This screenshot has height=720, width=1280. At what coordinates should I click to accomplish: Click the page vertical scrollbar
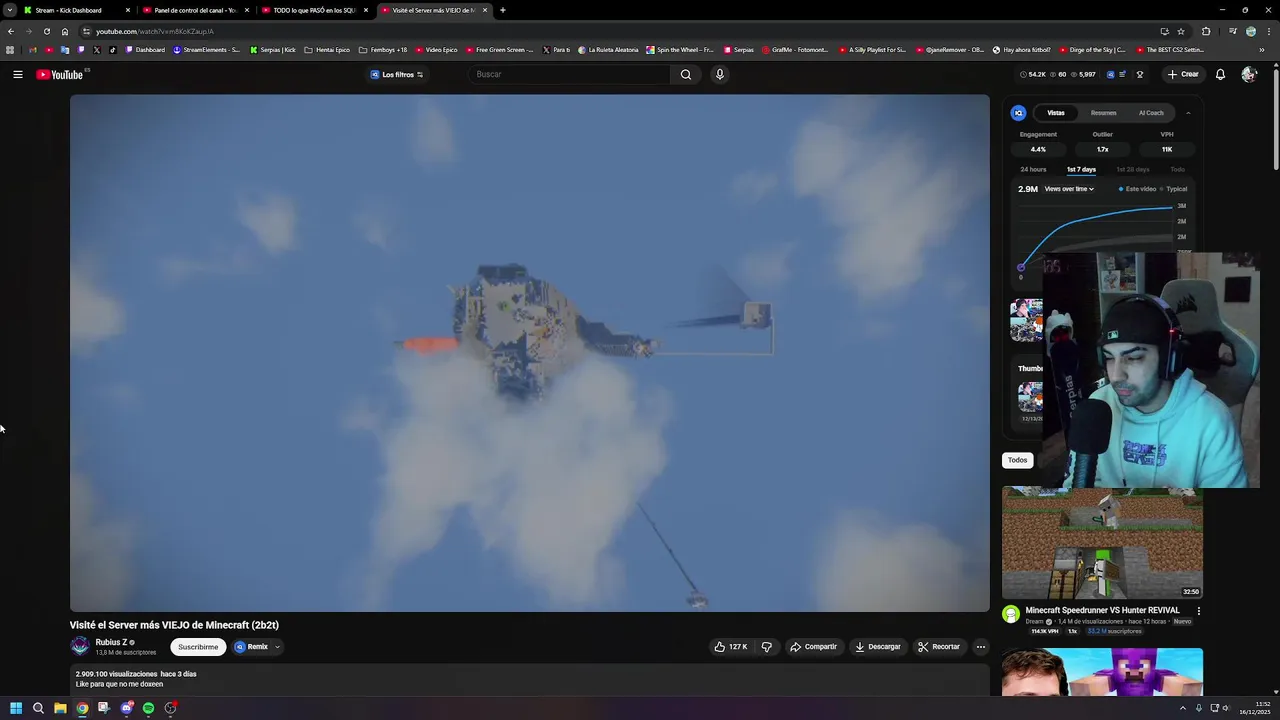(x=1276, y=118)
